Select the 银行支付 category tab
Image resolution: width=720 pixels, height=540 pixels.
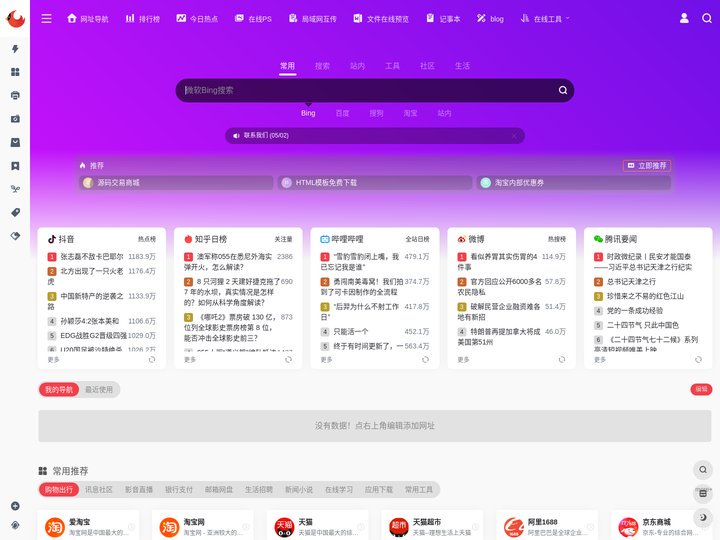click(x=179, y=489)
